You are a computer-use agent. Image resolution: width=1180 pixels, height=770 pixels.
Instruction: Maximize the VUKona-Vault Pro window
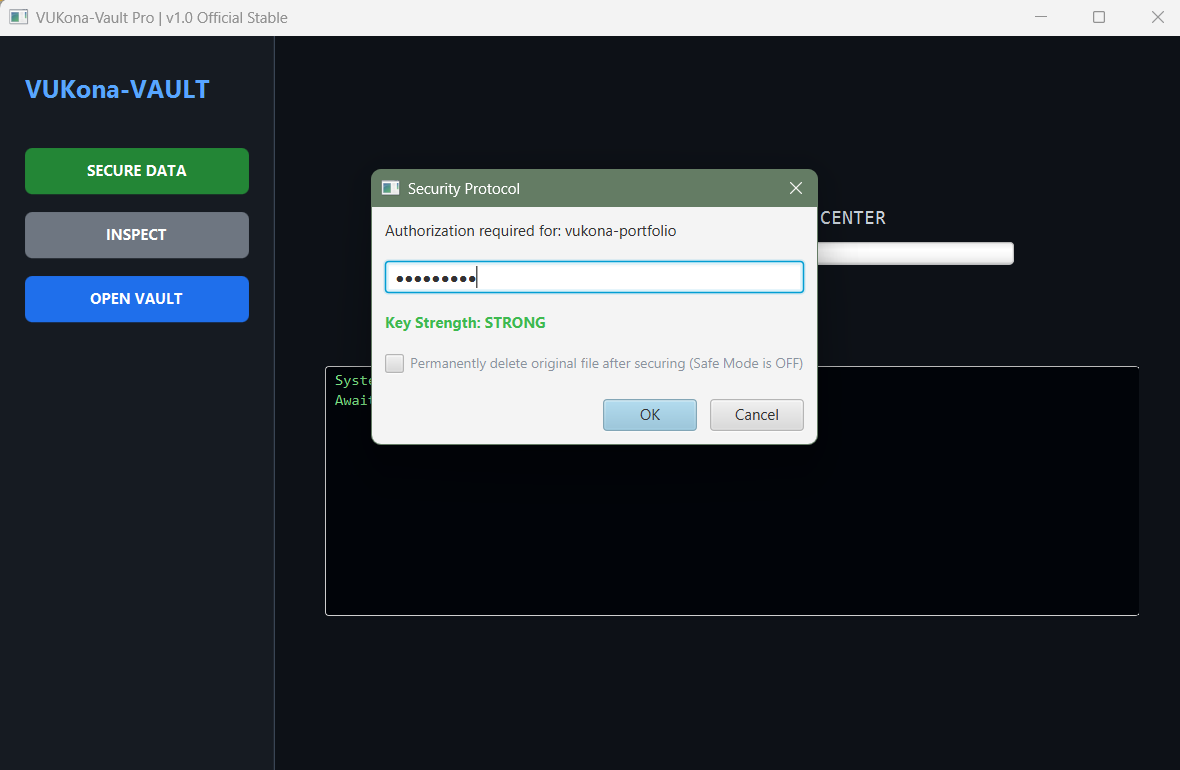coord(1099,17)
